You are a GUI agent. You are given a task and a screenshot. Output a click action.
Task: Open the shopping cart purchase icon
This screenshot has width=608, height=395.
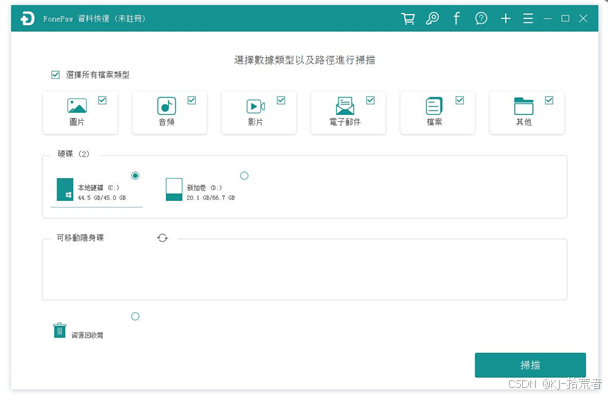[408, 19]
